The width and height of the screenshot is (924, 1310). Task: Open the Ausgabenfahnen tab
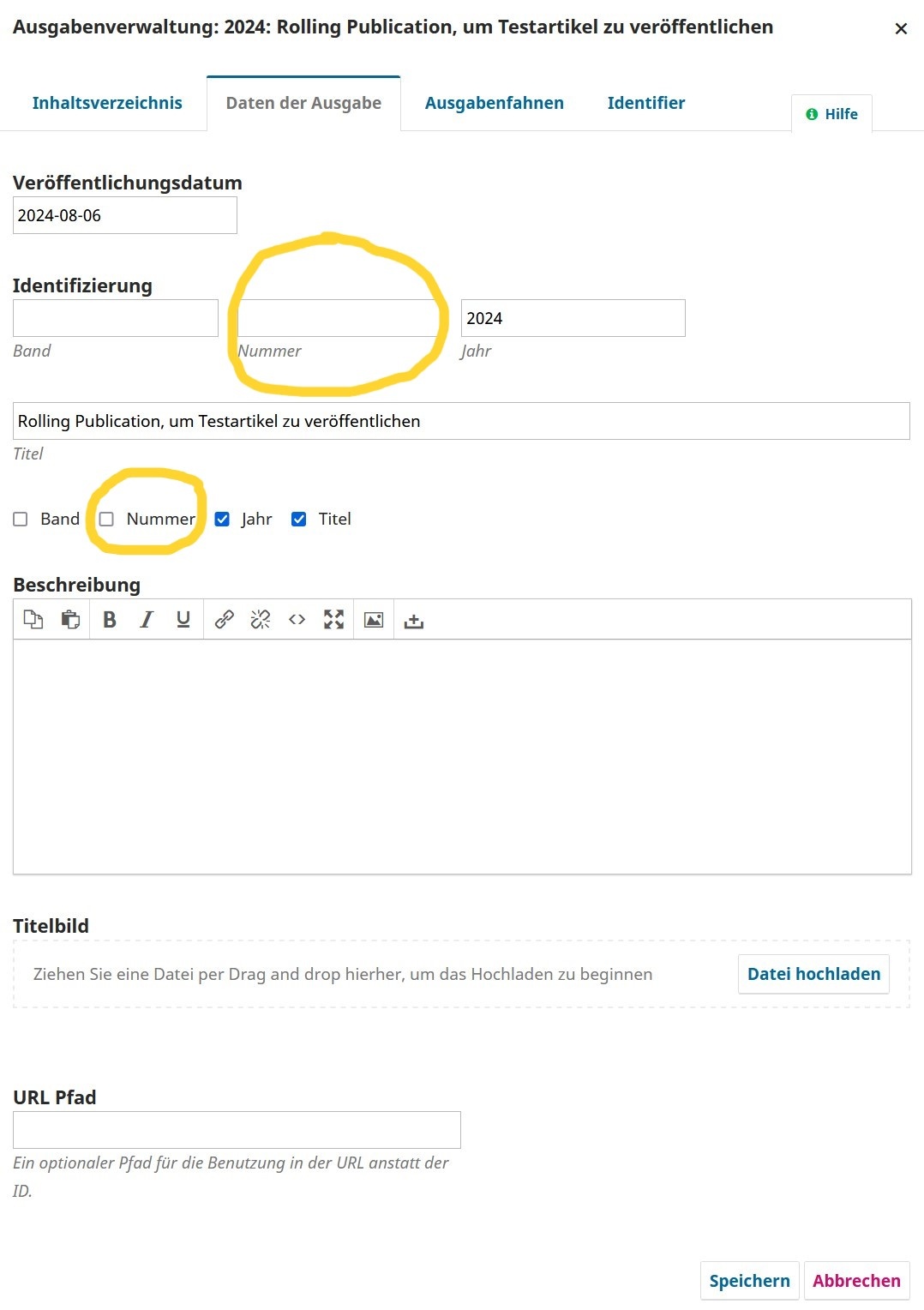click(495, 103)
